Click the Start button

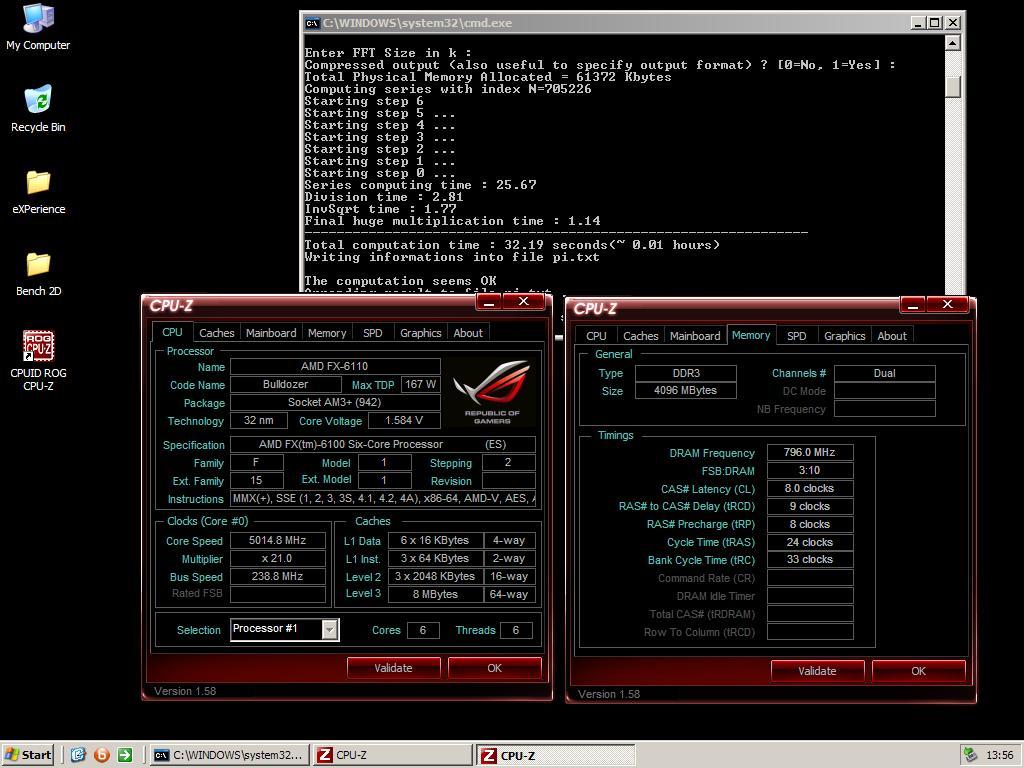[28, 755]
